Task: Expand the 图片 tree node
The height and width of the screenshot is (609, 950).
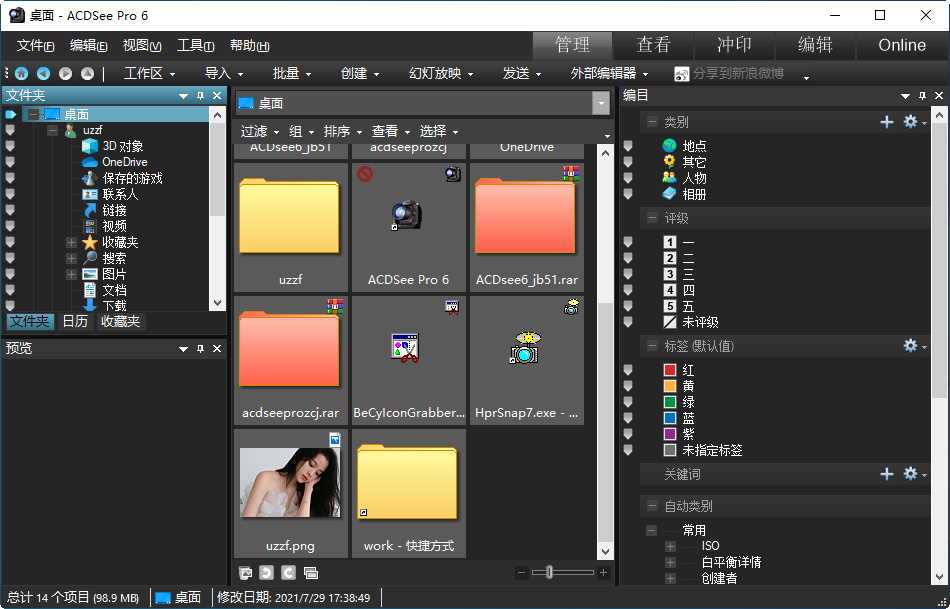Action: [71, 274]
